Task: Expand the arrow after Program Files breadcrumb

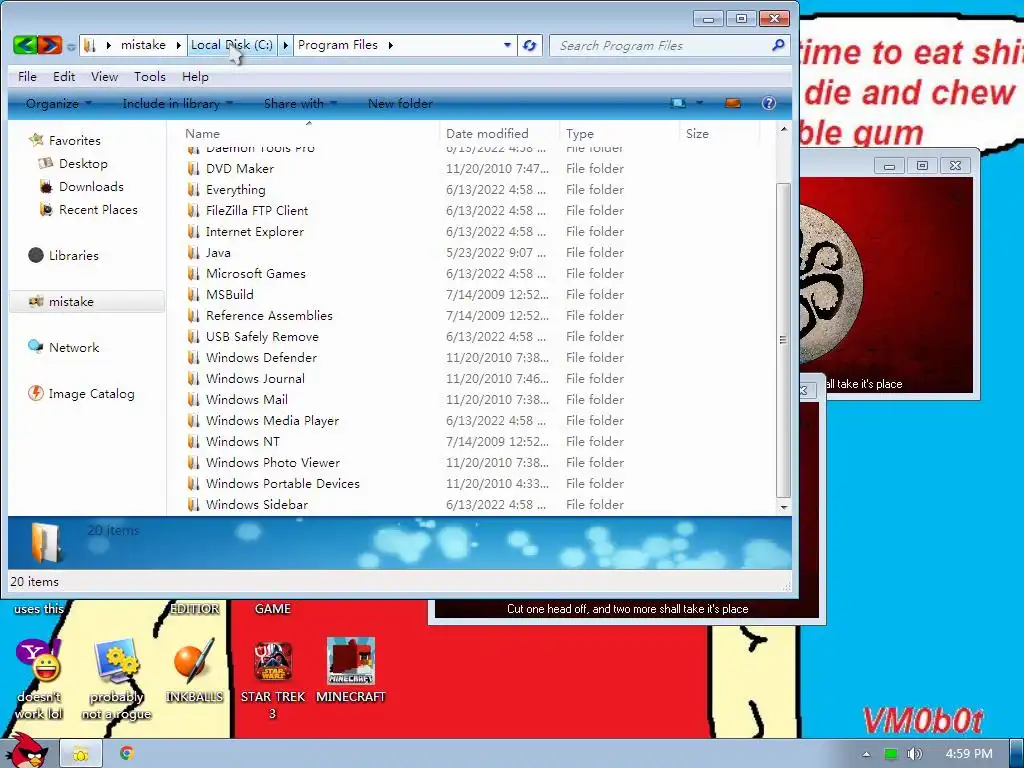Action: pyautogui.click(x=390, y=45)
